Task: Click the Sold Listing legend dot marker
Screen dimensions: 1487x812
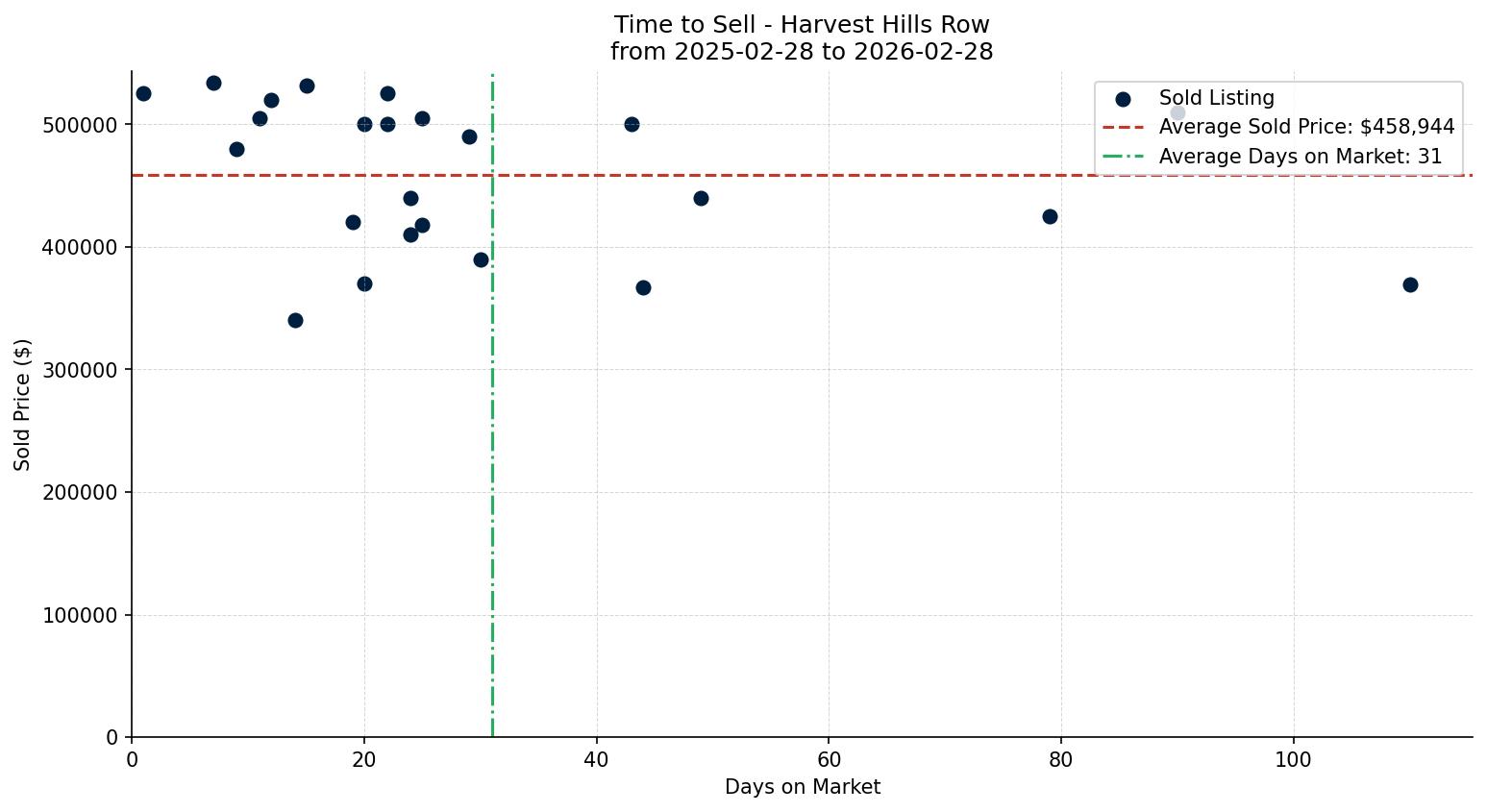Action: (x=1123, y=99)
